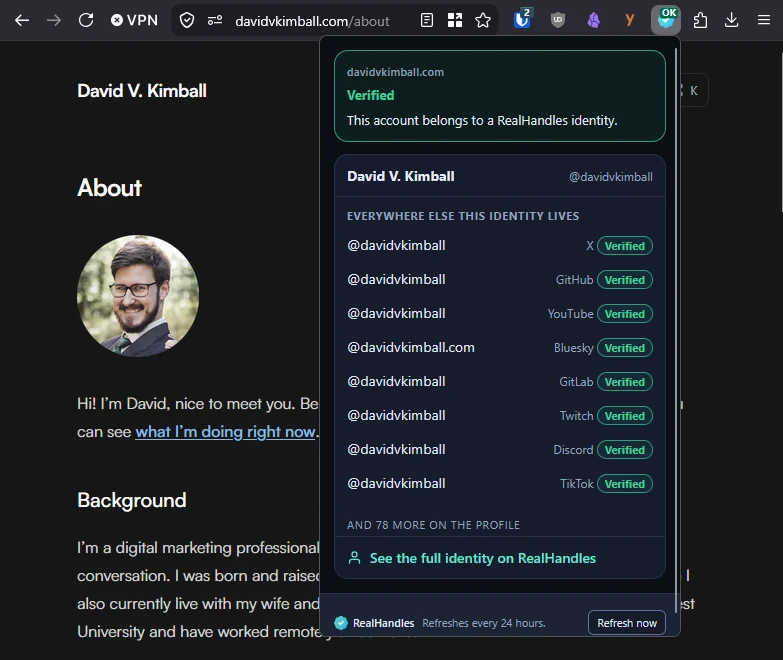Click the forward navigation arrow
This screenshot has height=660, width=783.
(x=54, y=20)
